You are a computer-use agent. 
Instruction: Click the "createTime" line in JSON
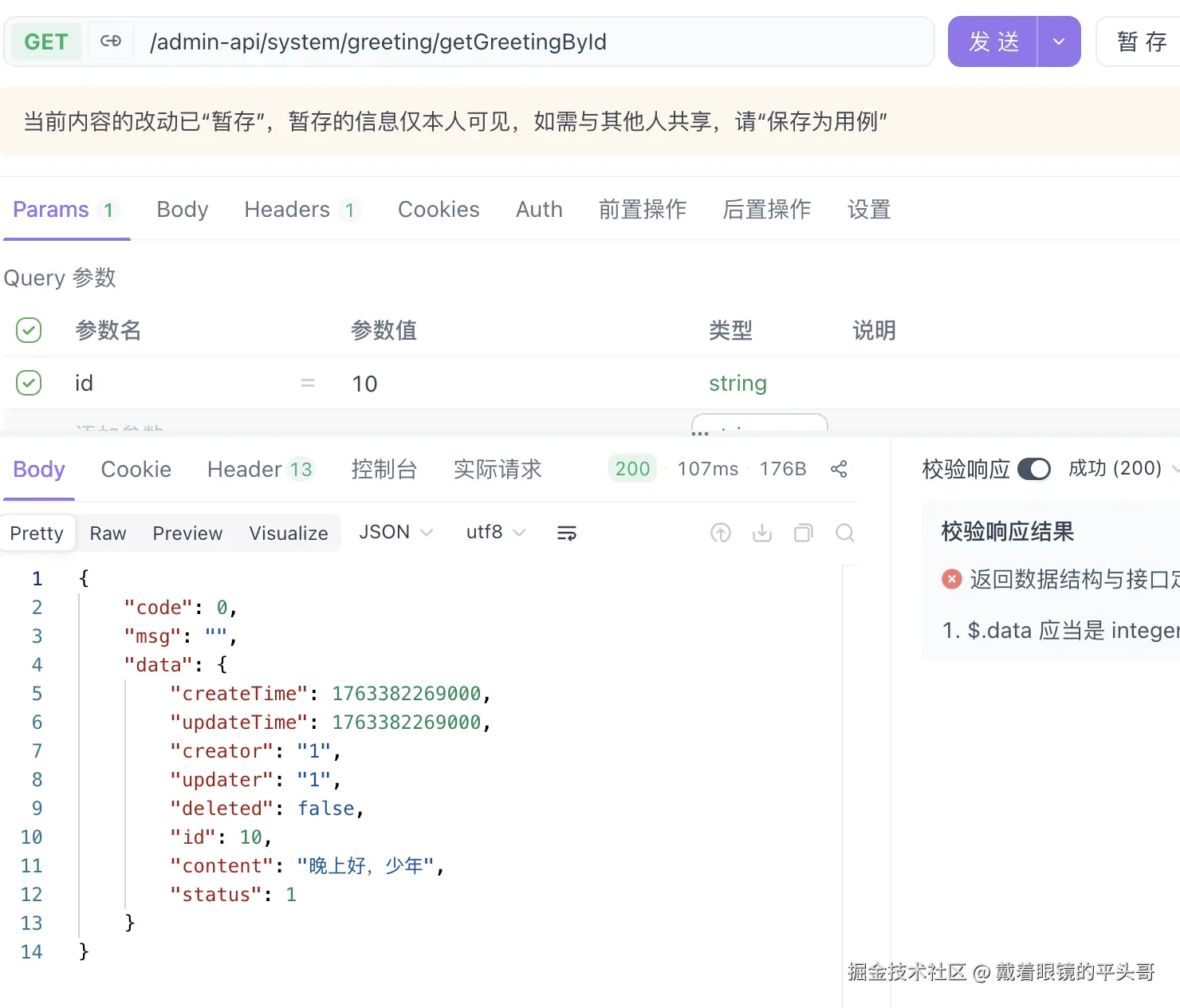pos(330,694)
